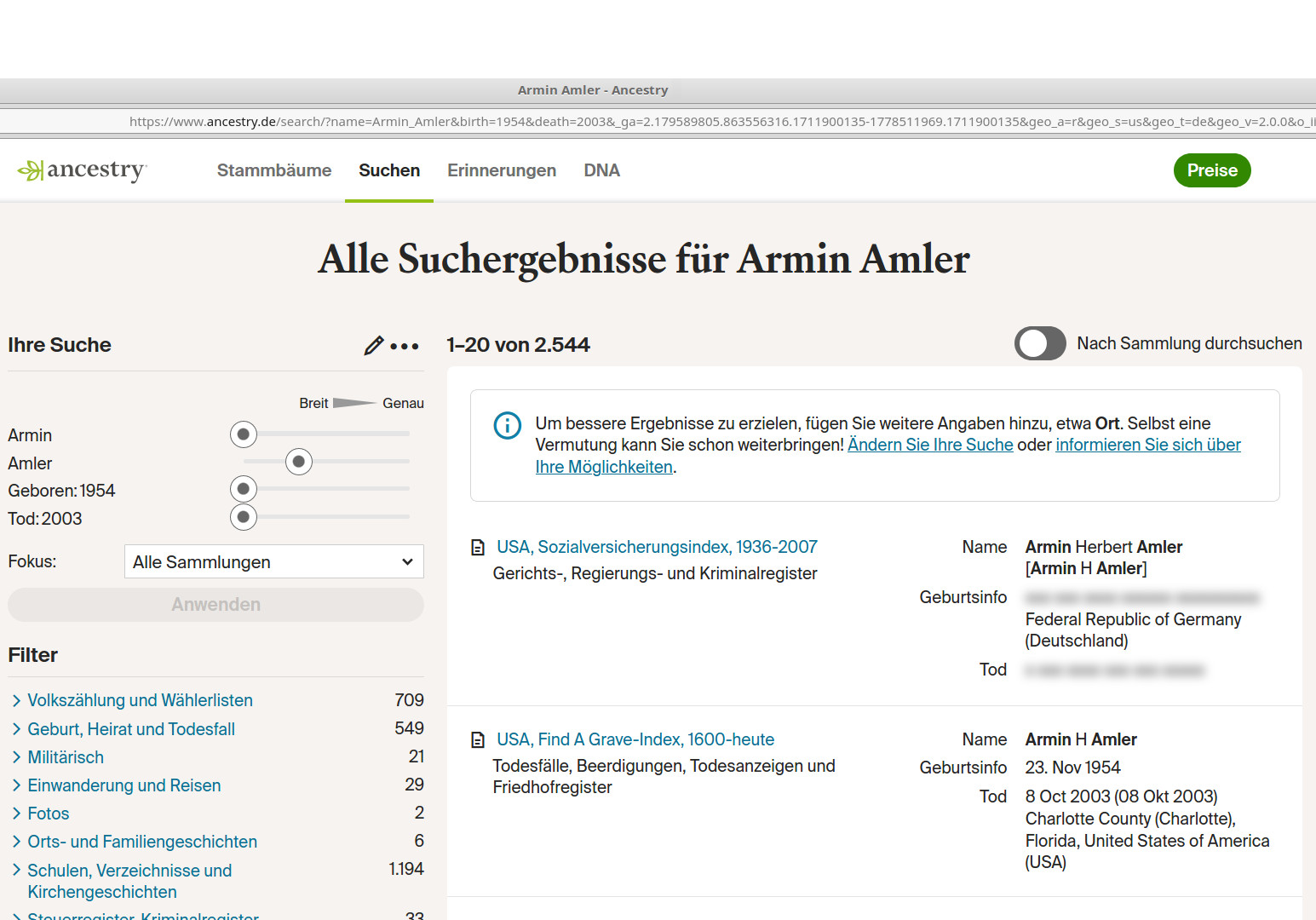The height and width of the screenshot is (920, 1316).
Task: Open the three-dots search options menu
Action: (405, 346)
